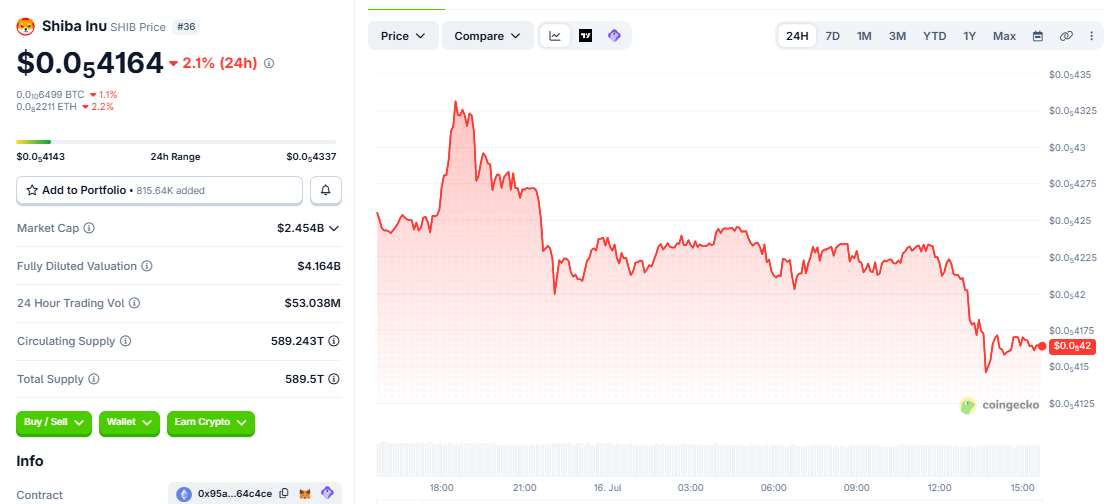Click the 2.1% (24h) change text
Image resolution: width=1114 pixels, height=504 pixels.
220,63
